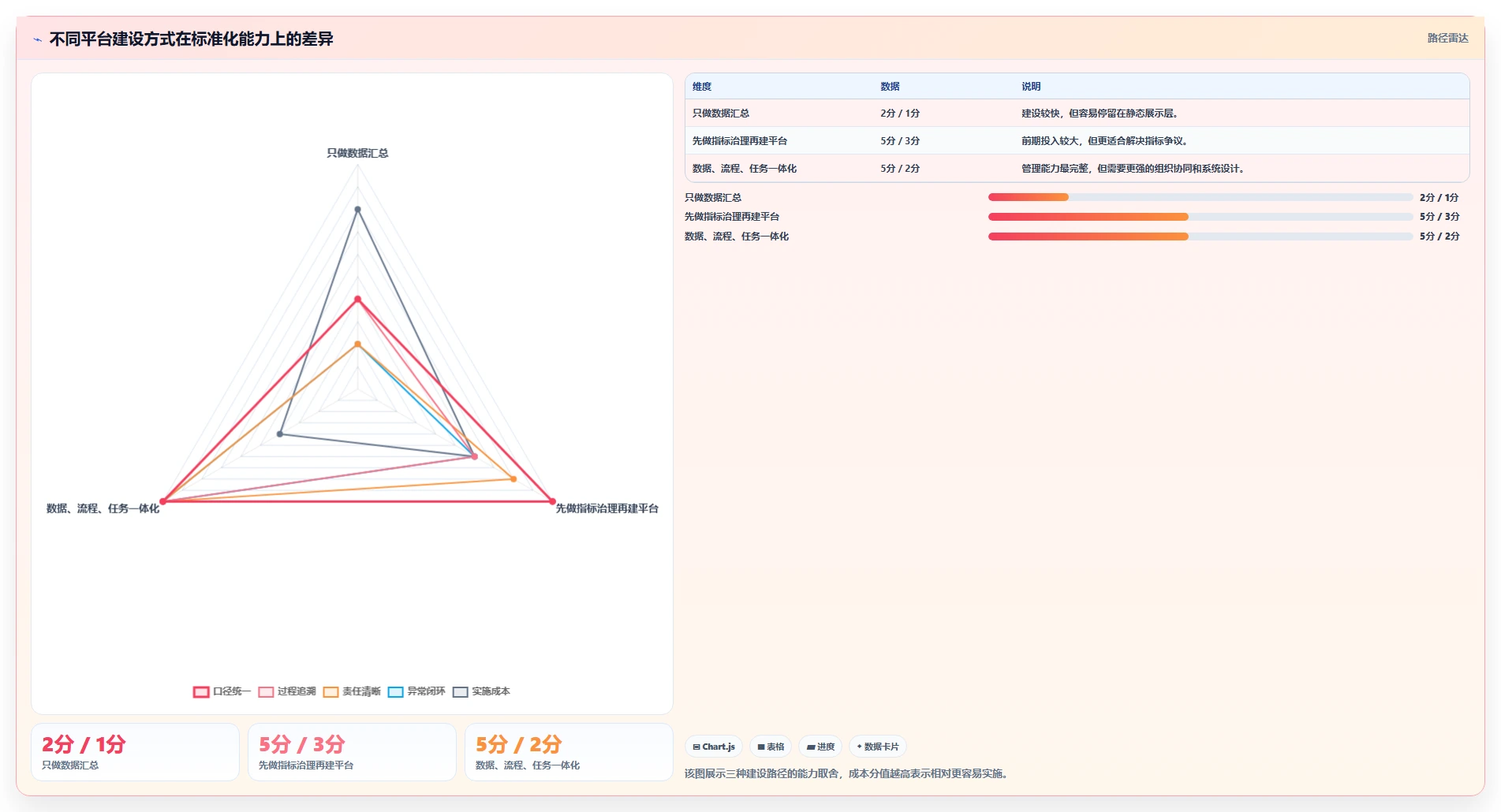This screenshot has height=812, width=1501.
Task: Click the 进度 tag
Action: coord(820,747)
